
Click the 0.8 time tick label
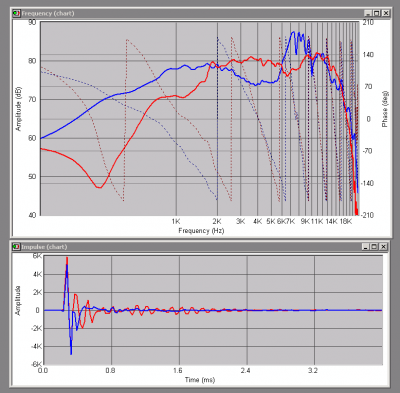point(110,370)
